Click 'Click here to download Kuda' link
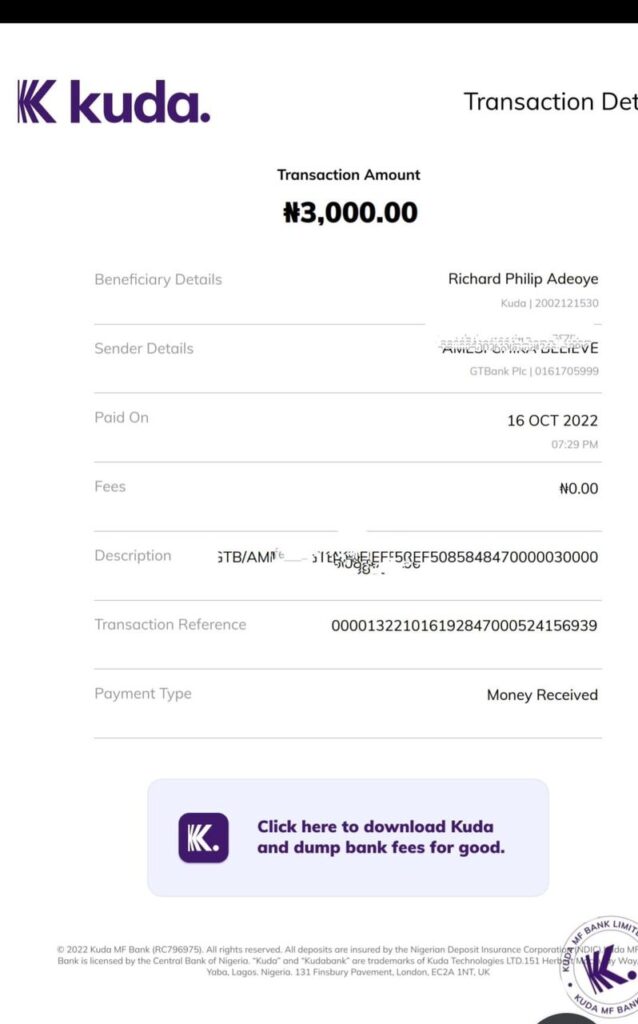 [375, 826]
